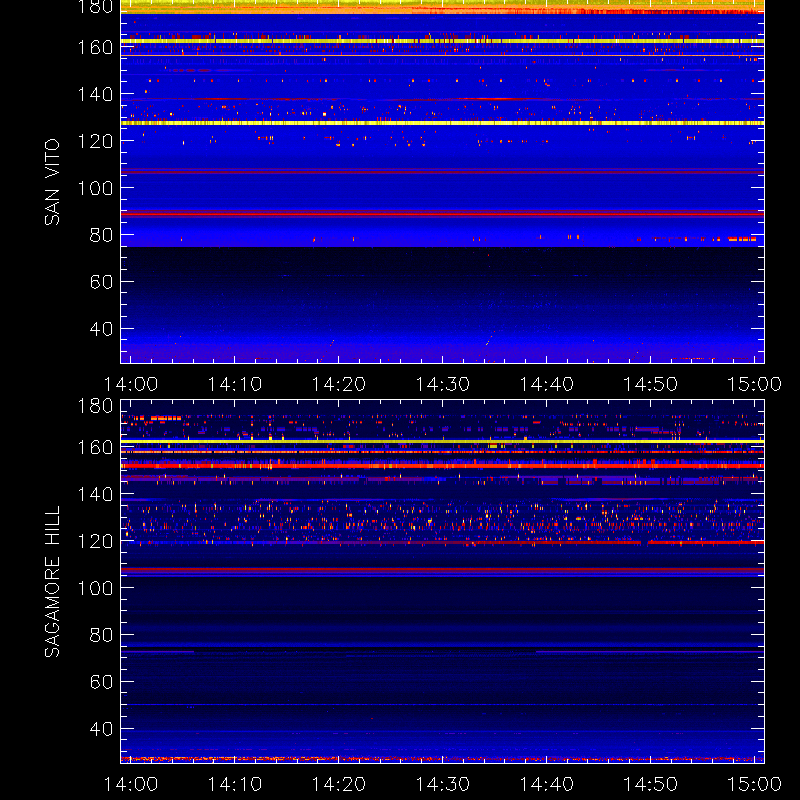Click the SAN VITO axis title

point(52,182)
